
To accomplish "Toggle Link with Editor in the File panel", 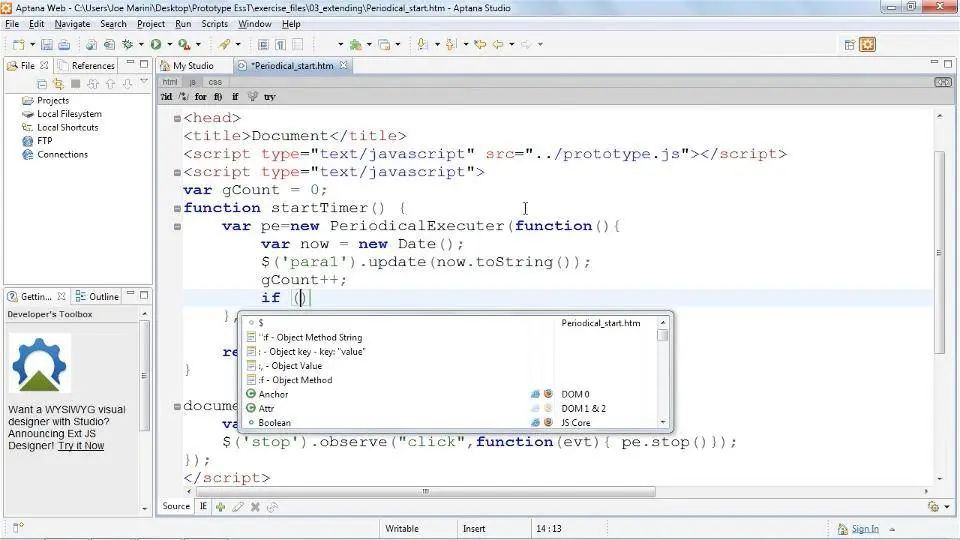I will 58,84.
